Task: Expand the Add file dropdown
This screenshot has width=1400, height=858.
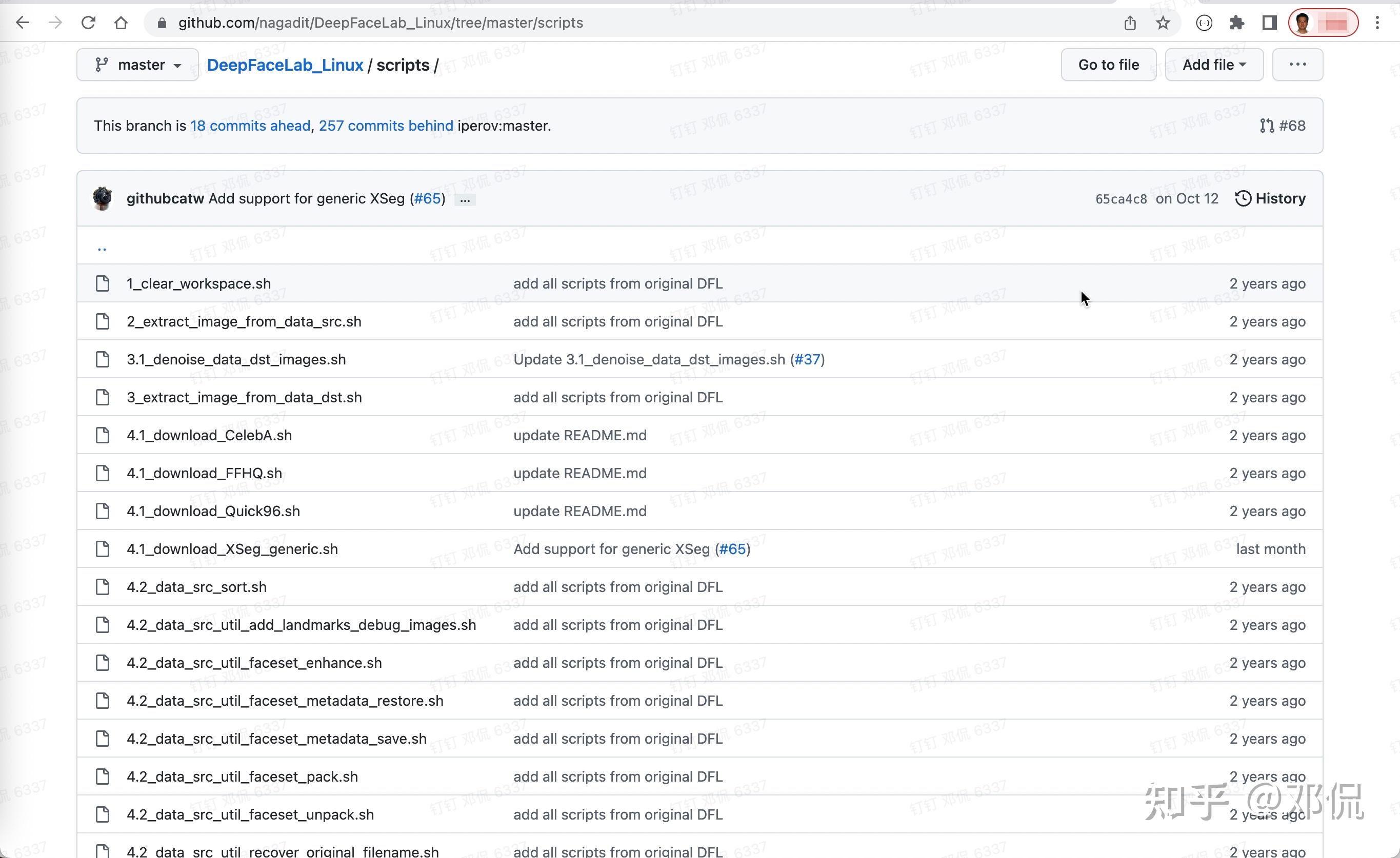Action: click(x=1214, y=65)
